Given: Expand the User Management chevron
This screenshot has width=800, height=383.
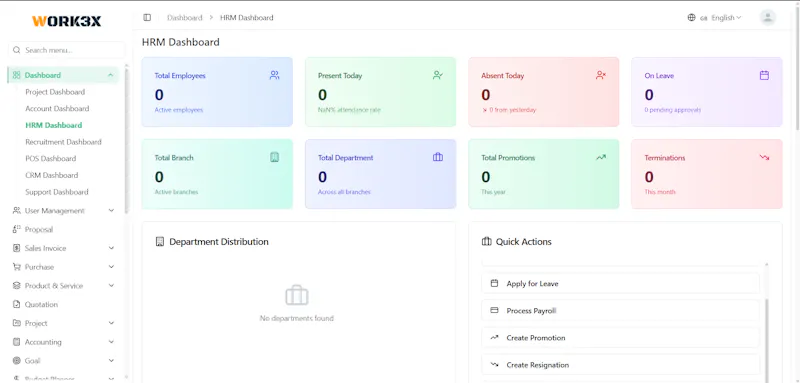Looking at the screenshot, I should (x=111, y=211).
